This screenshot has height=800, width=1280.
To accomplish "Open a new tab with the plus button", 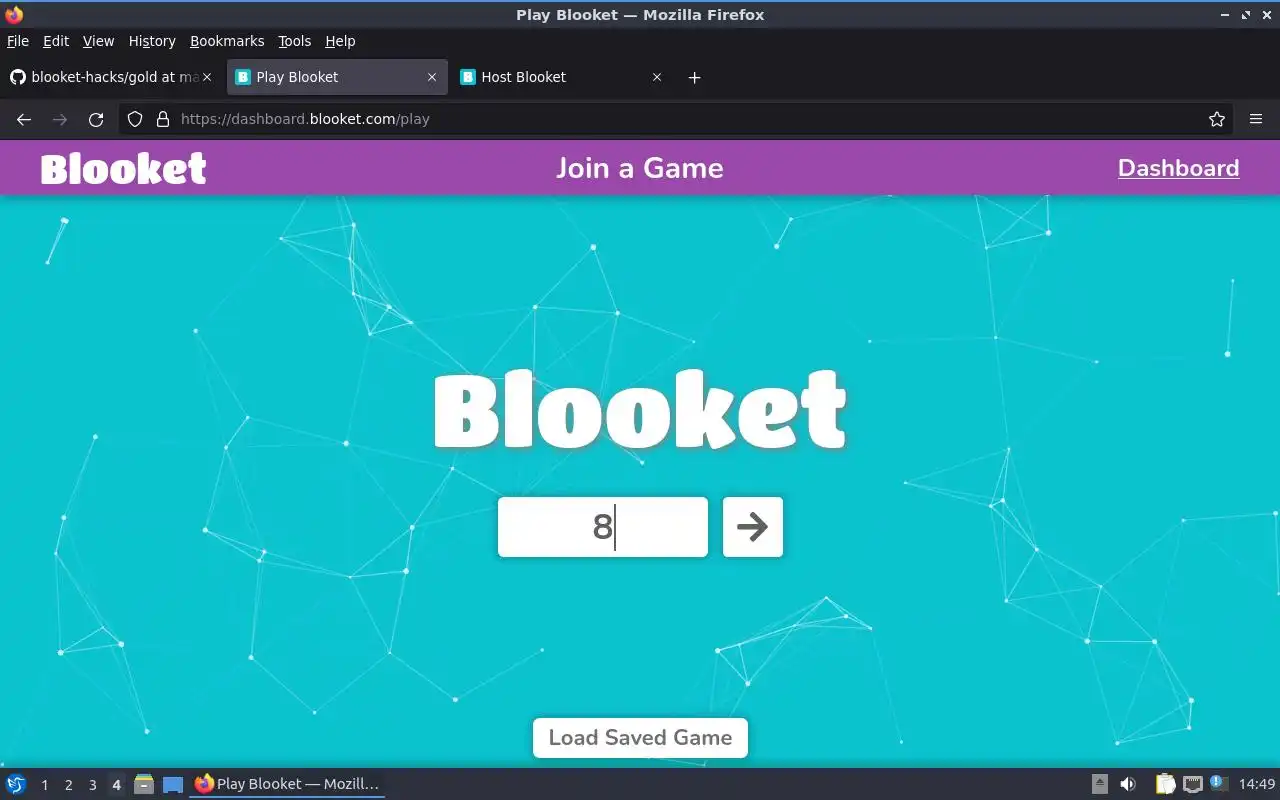I will [695, 77].
